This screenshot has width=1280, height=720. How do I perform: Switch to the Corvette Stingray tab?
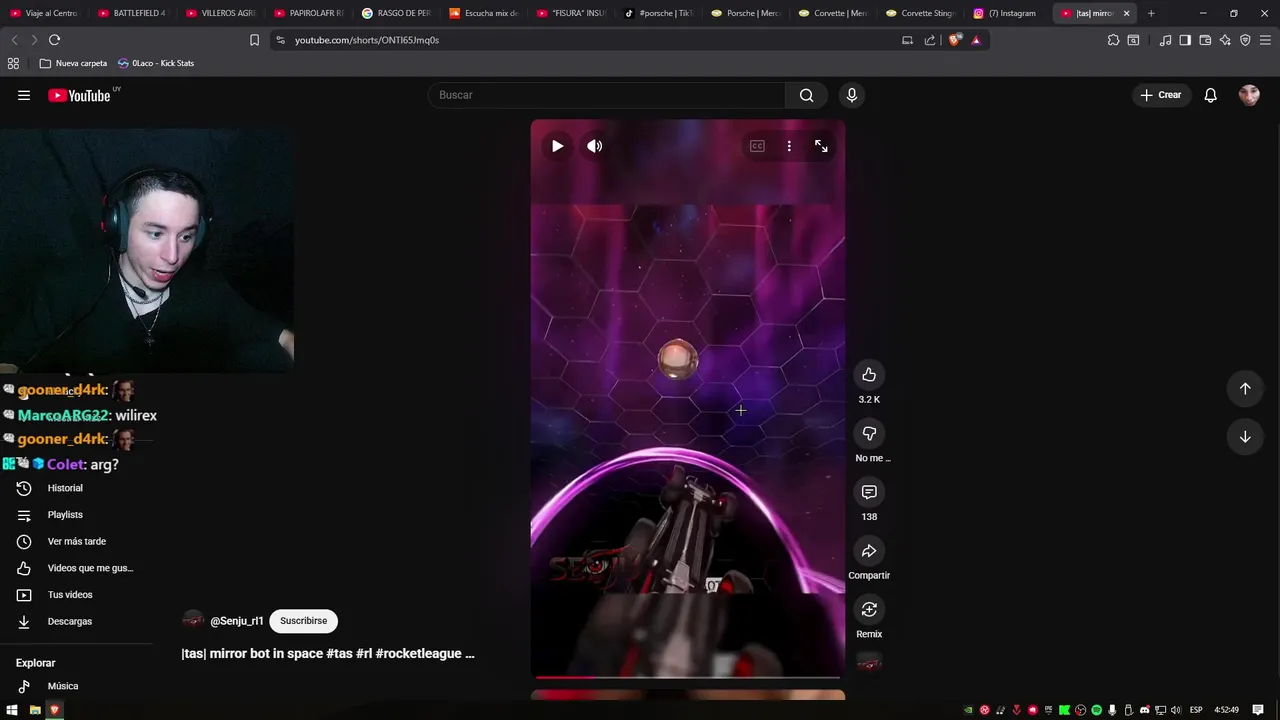(x=922, y=13)
